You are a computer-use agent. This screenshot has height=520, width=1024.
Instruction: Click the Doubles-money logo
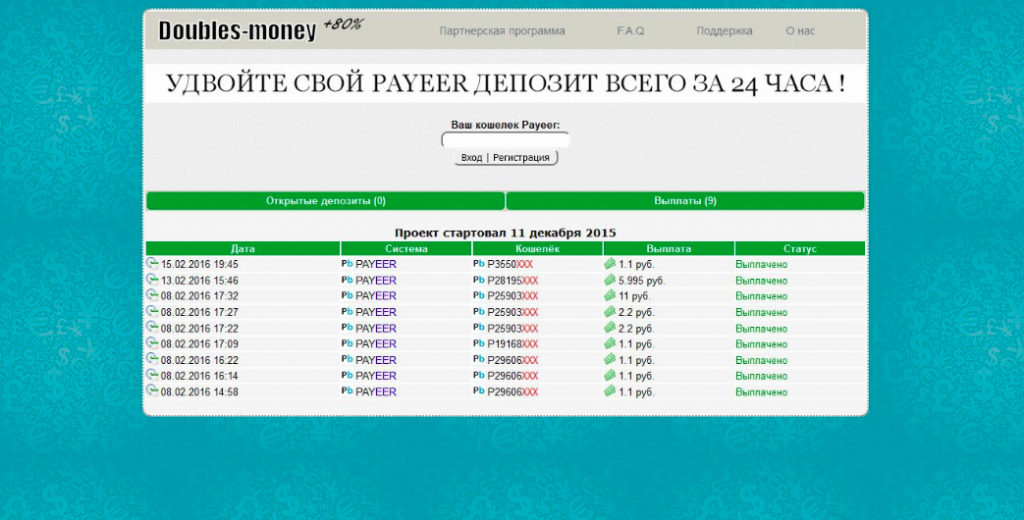(260, 29)
